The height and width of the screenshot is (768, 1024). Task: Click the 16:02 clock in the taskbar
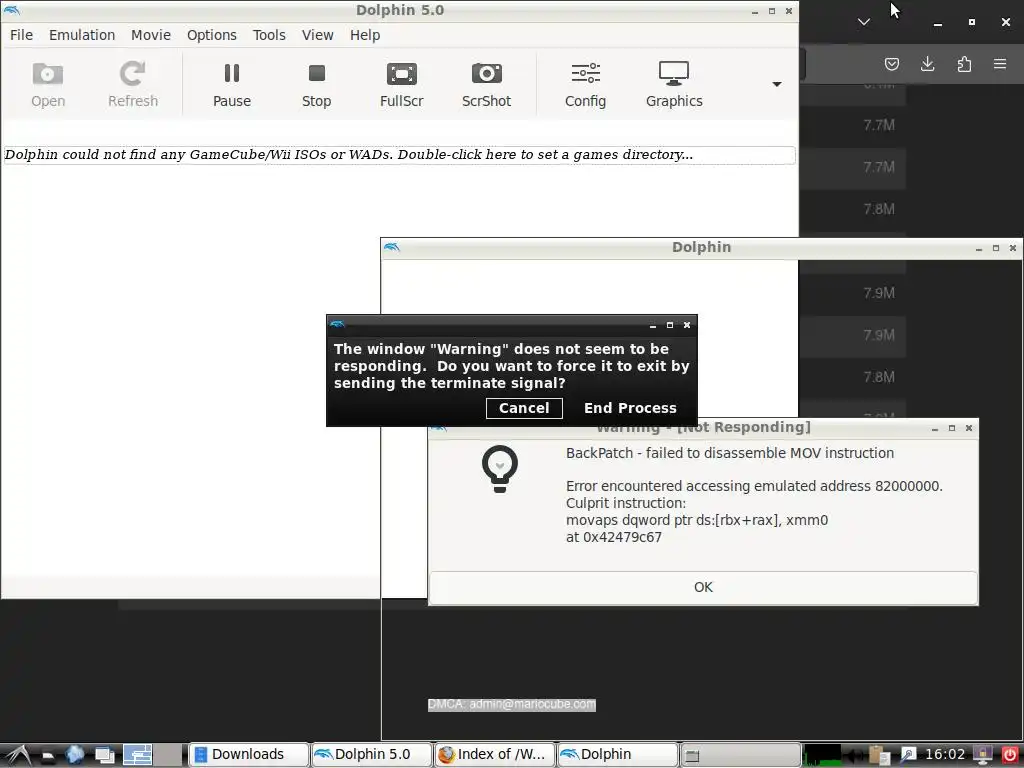945,754
